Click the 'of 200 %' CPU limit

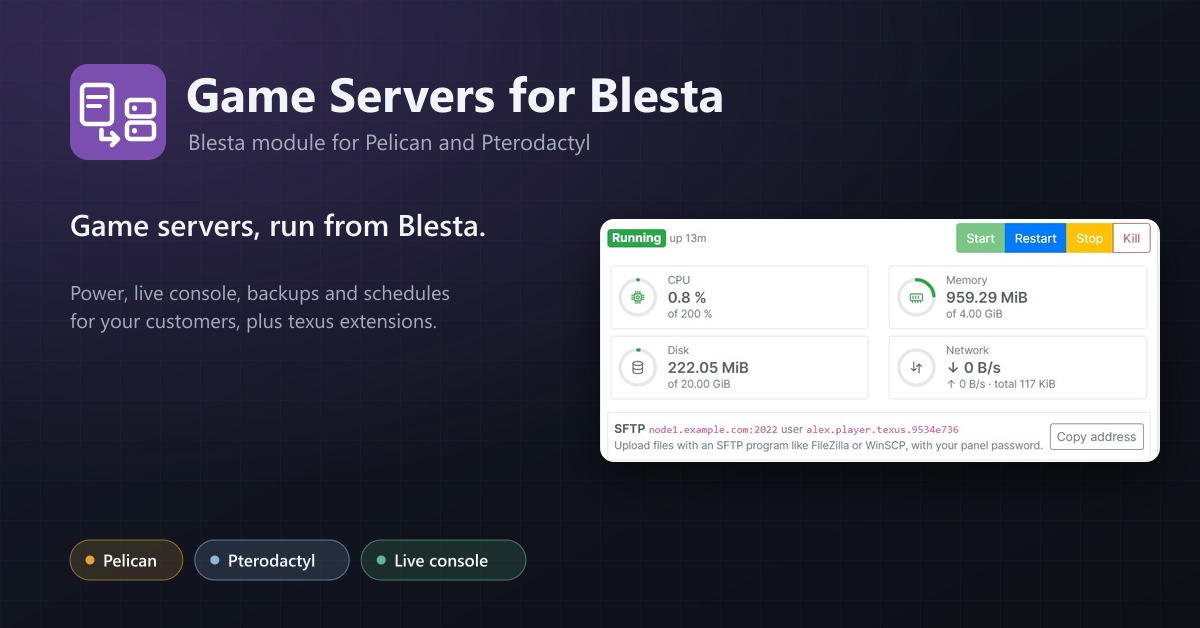tap(690, 314)
